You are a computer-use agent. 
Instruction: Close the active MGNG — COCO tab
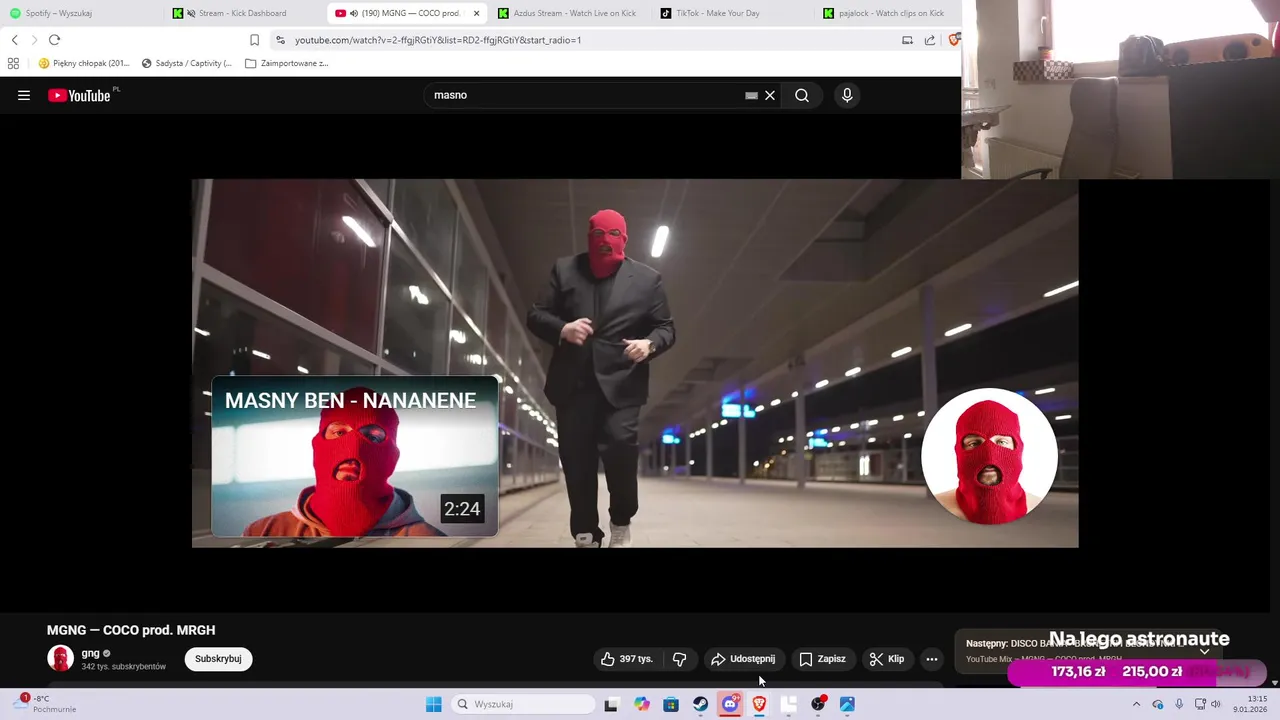tap(476, 13)
